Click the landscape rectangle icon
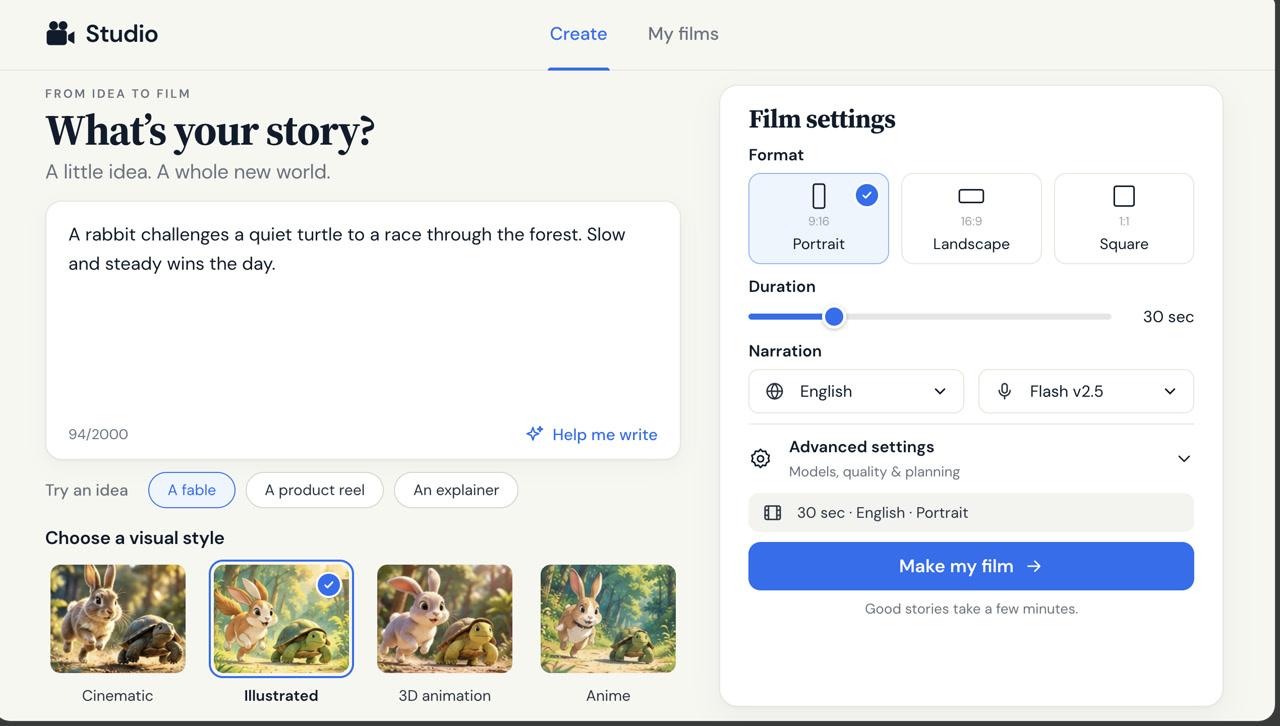The width and height of the screenshot is (1280, 726). point(971,196)
